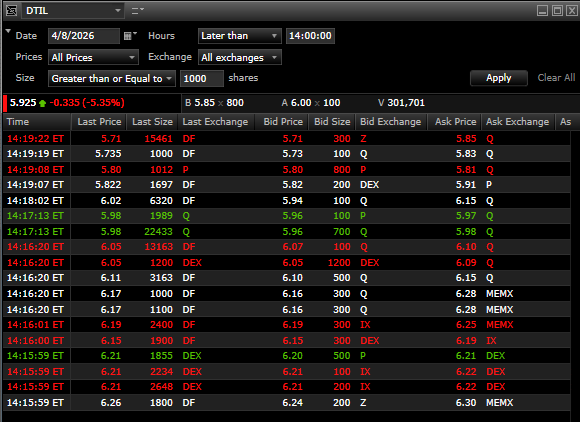Sort by the Bid Size column header
This screenshot has height=422, width=580.
point(332,122)
